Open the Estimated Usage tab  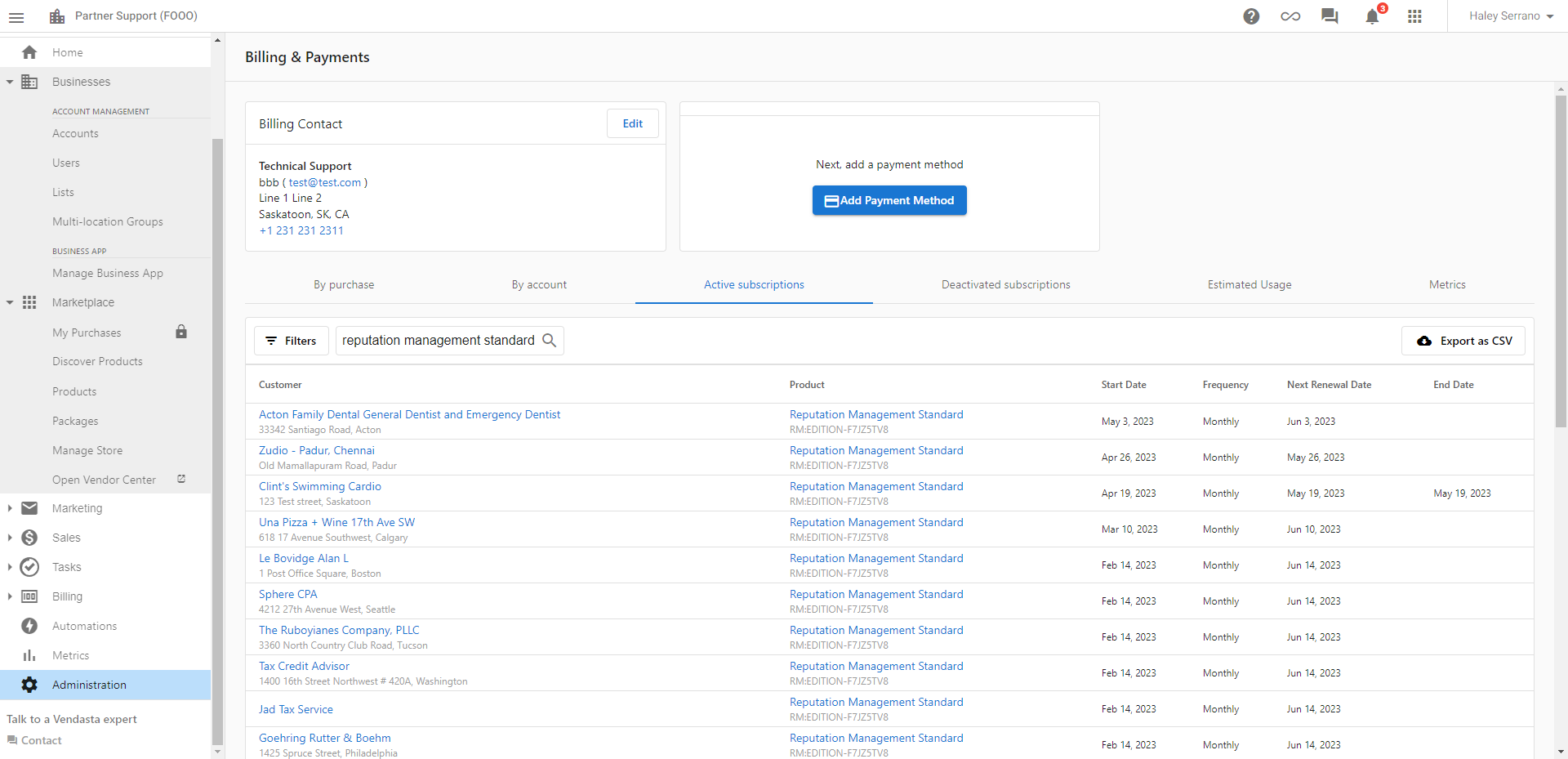[x=1249, y=284]
